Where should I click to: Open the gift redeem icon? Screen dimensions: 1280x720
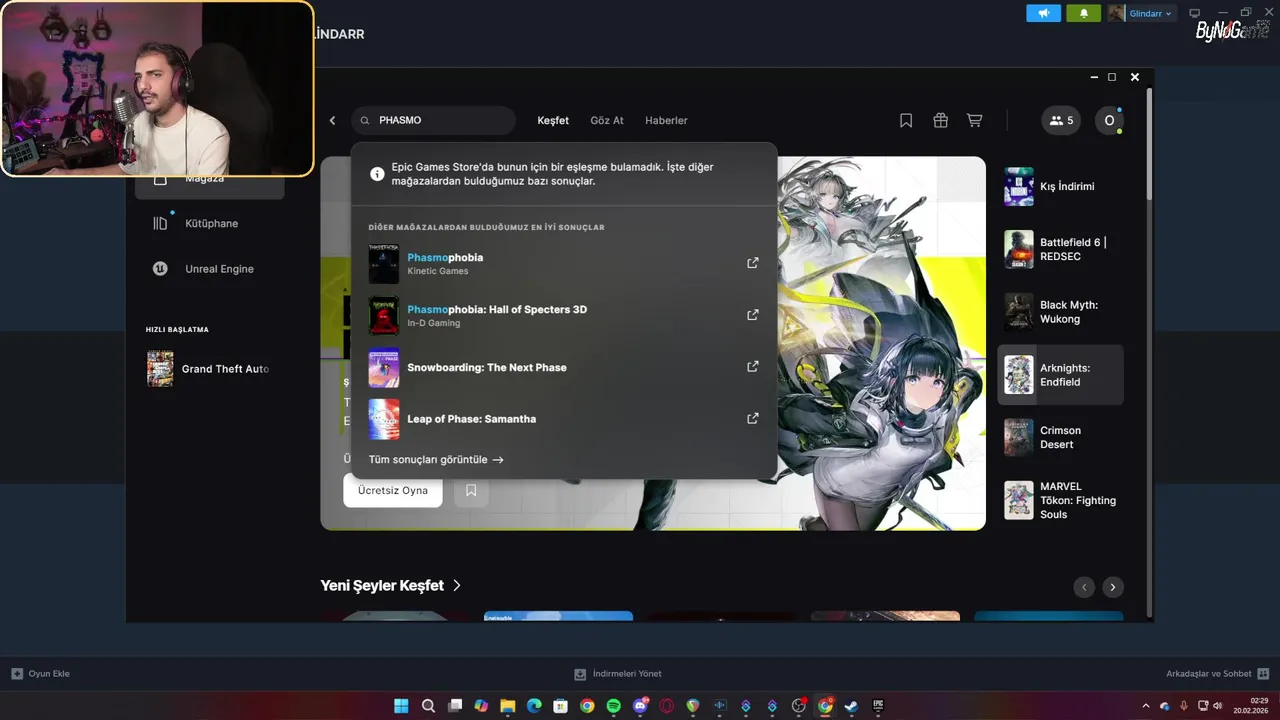940,120
